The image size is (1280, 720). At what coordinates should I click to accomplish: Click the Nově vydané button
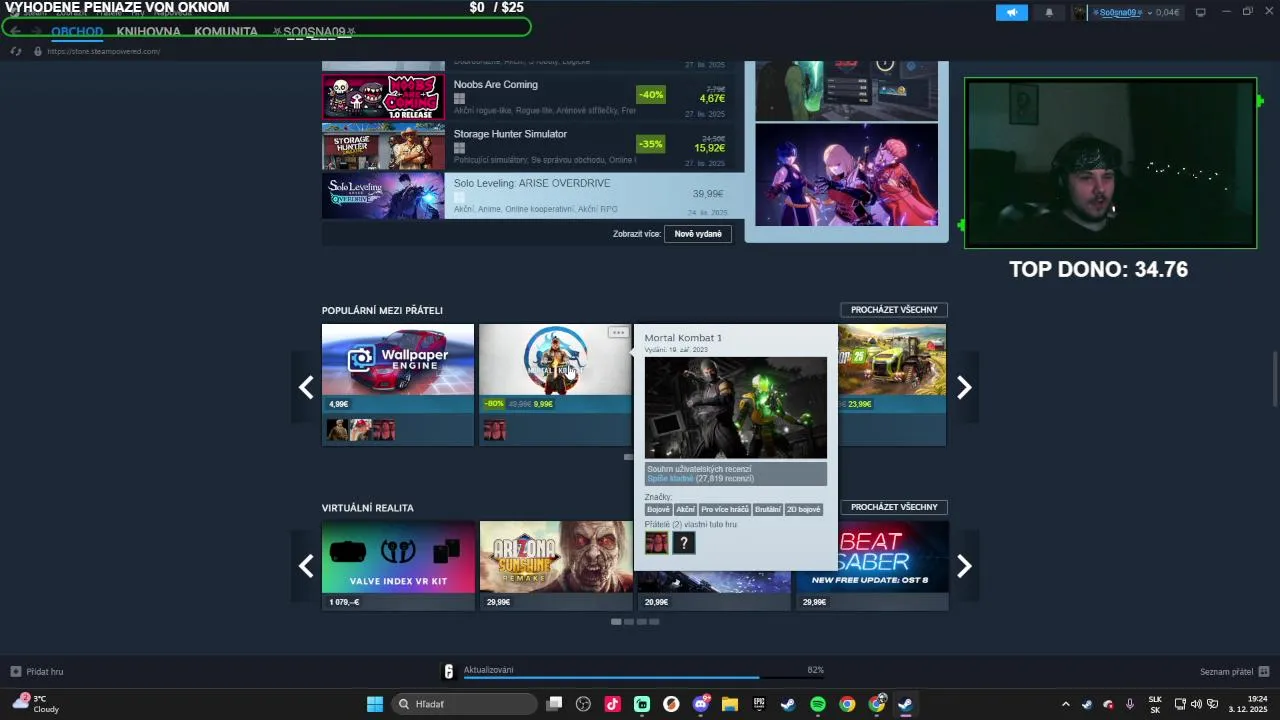coord(697,234)
